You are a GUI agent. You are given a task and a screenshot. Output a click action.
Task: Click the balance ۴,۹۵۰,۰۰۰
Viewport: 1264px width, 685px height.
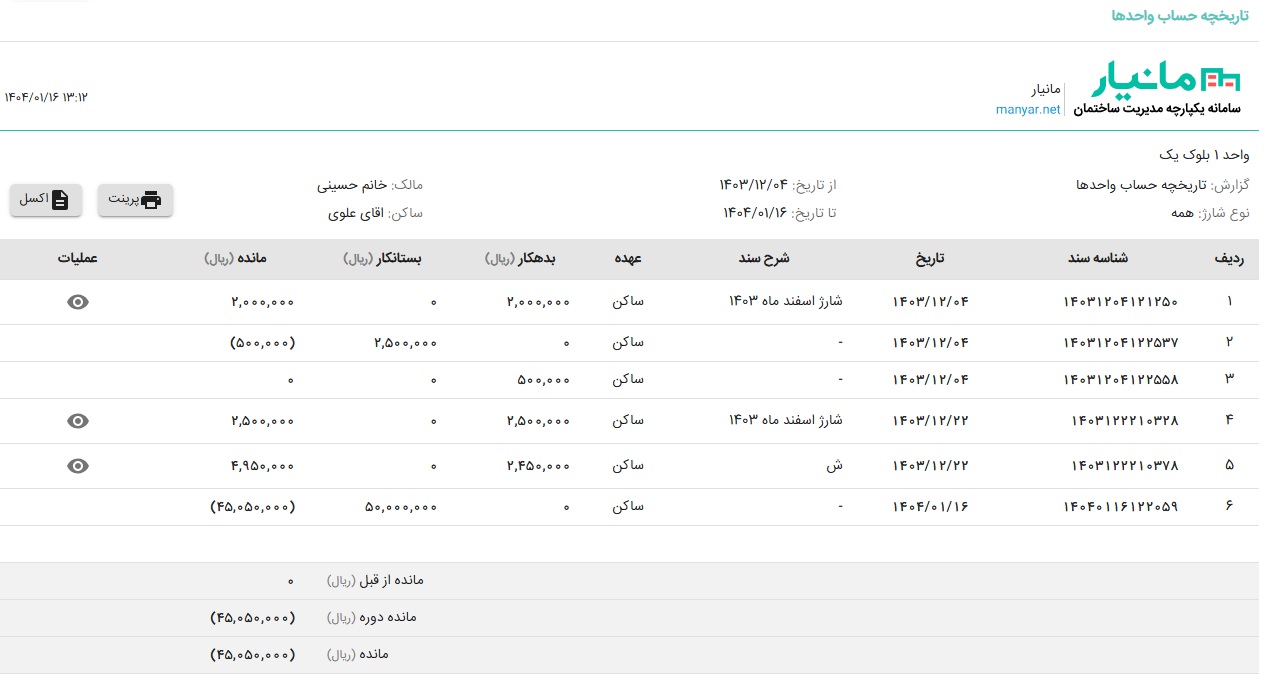262,466
